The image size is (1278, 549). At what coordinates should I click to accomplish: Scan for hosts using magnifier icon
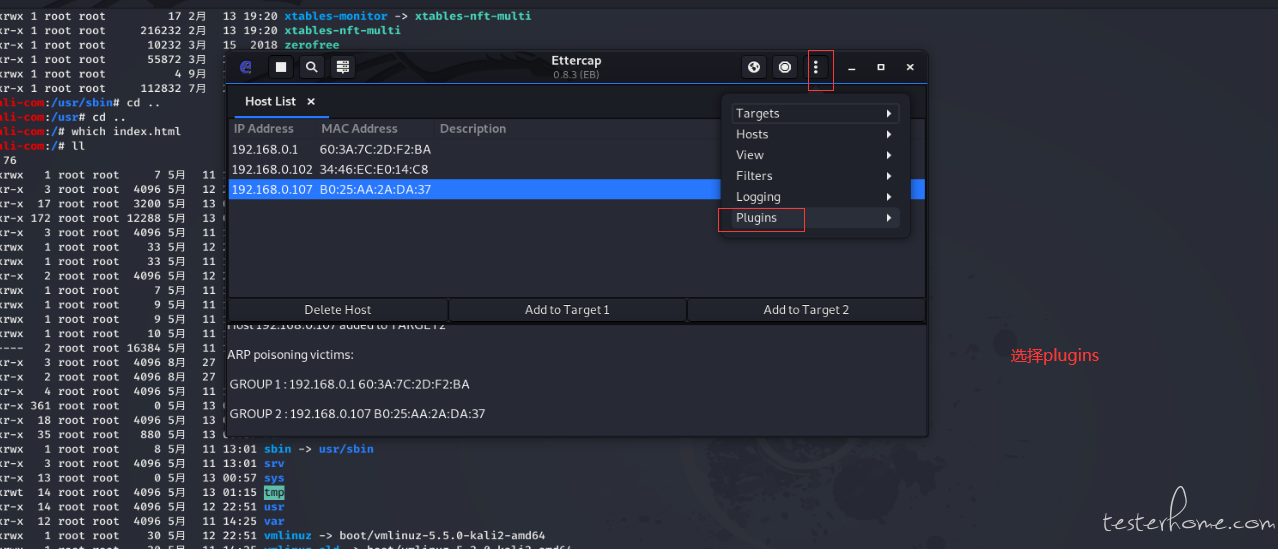pos(312,67)
